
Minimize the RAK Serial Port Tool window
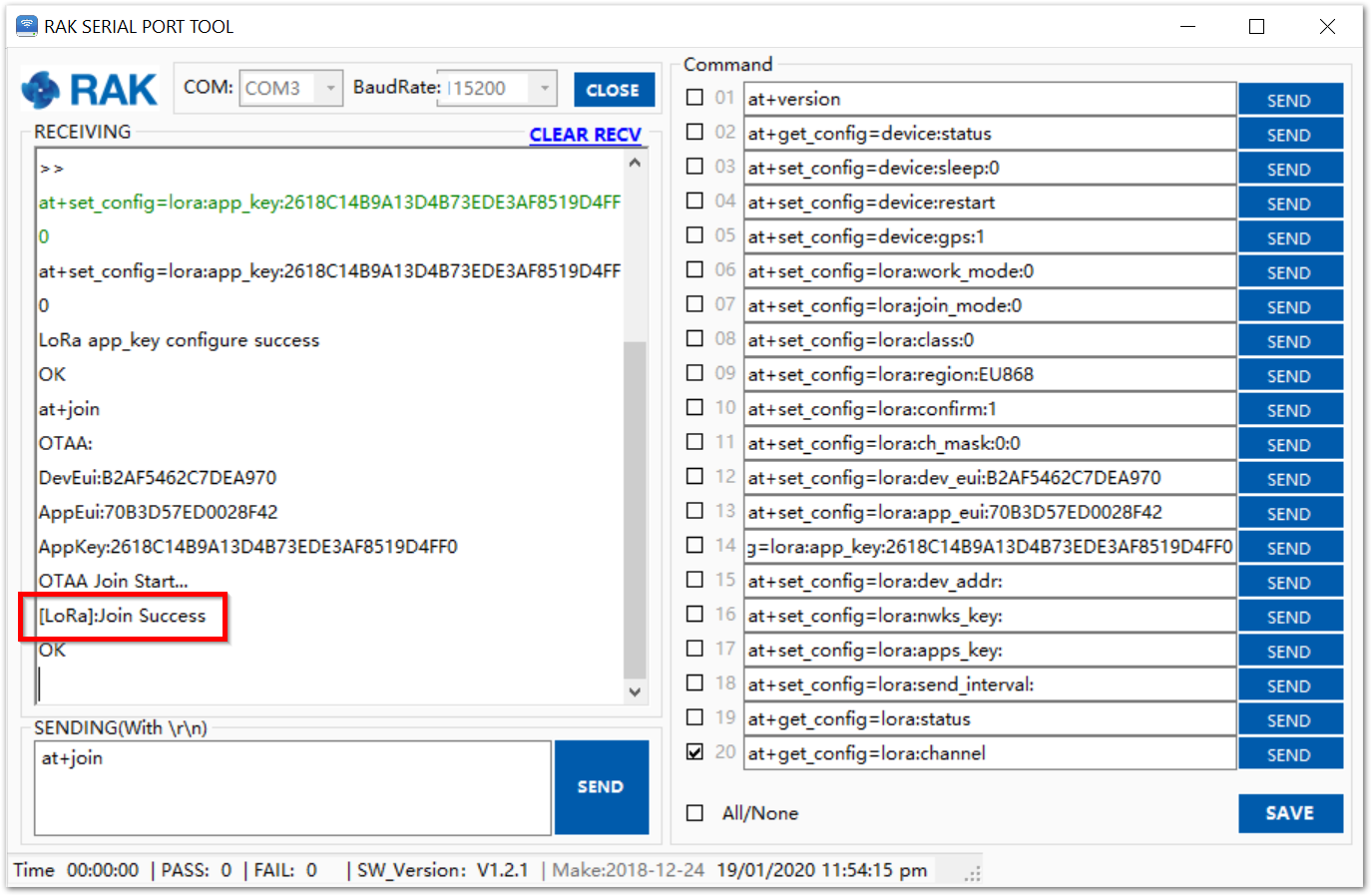click(1187, 27)
